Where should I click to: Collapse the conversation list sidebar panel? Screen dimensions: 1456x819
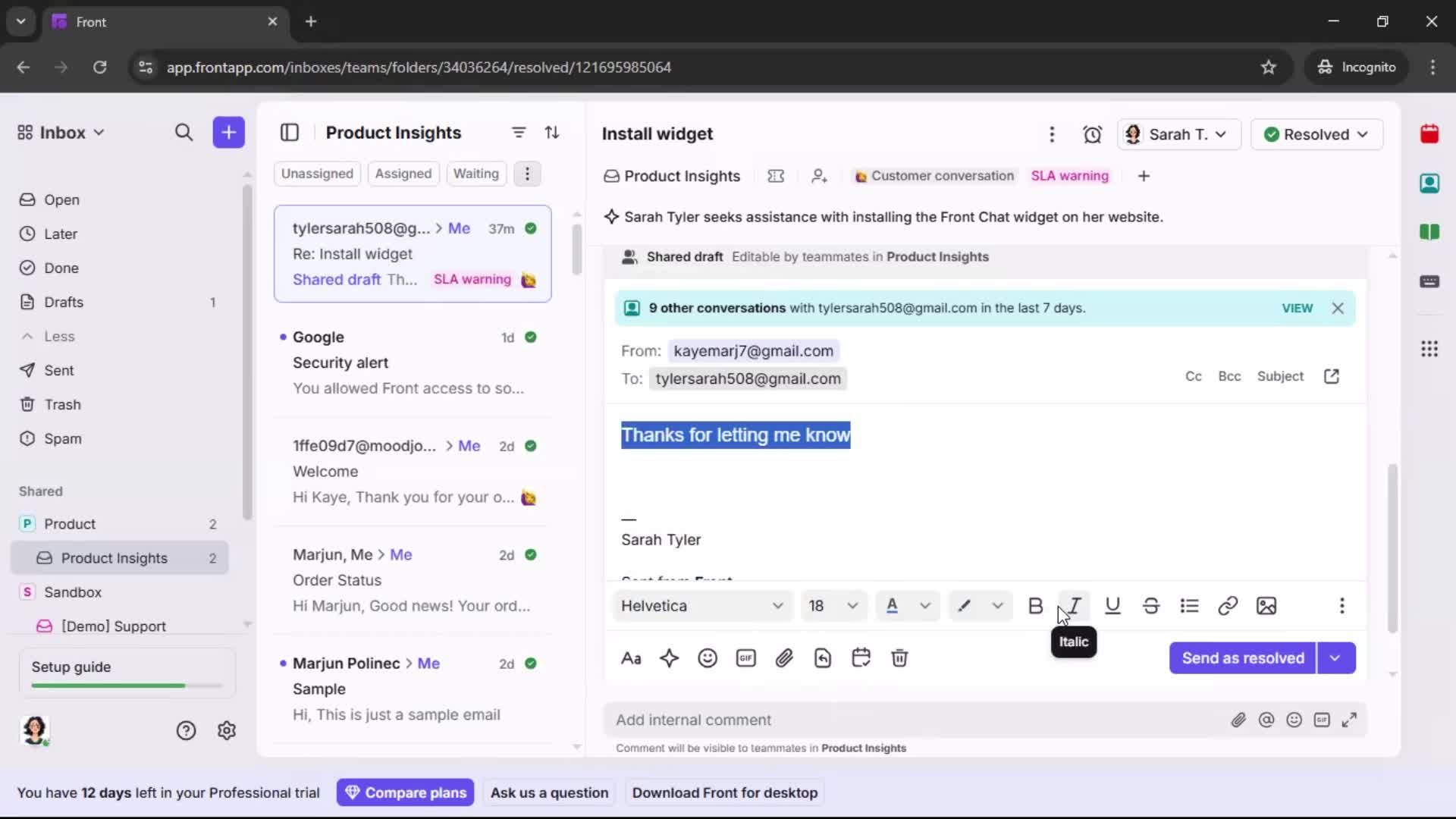click(290, 132)
